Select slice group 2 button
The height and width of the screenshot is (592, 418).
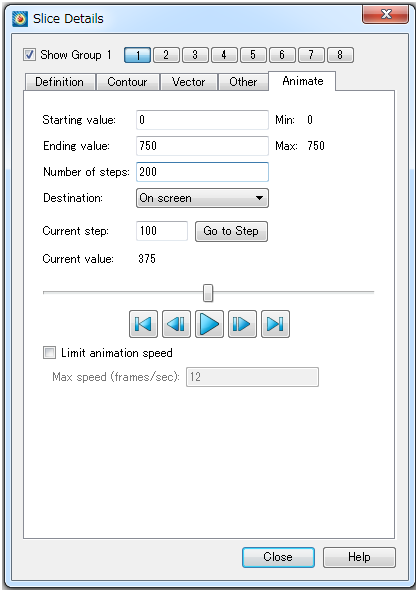tap(166, 55)
